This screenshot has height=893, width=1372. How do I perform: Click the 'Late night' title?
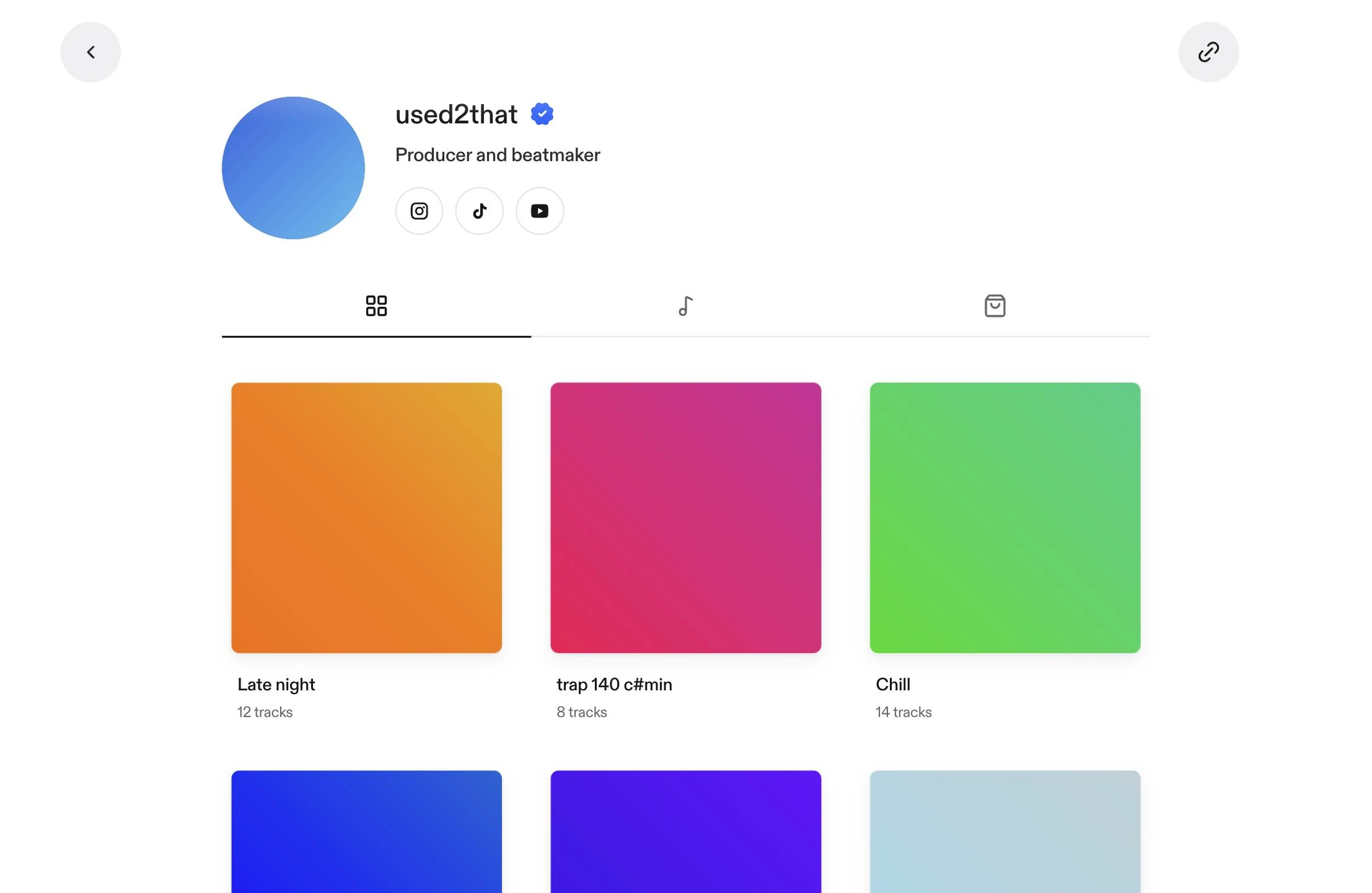[x=276, y=685]
